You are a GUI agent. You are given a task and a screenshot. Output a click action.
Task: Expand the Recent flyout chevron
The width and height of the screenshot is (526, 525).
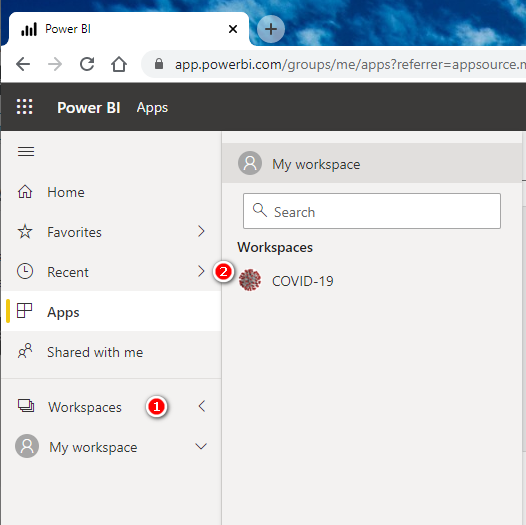(x=201, y=271)
